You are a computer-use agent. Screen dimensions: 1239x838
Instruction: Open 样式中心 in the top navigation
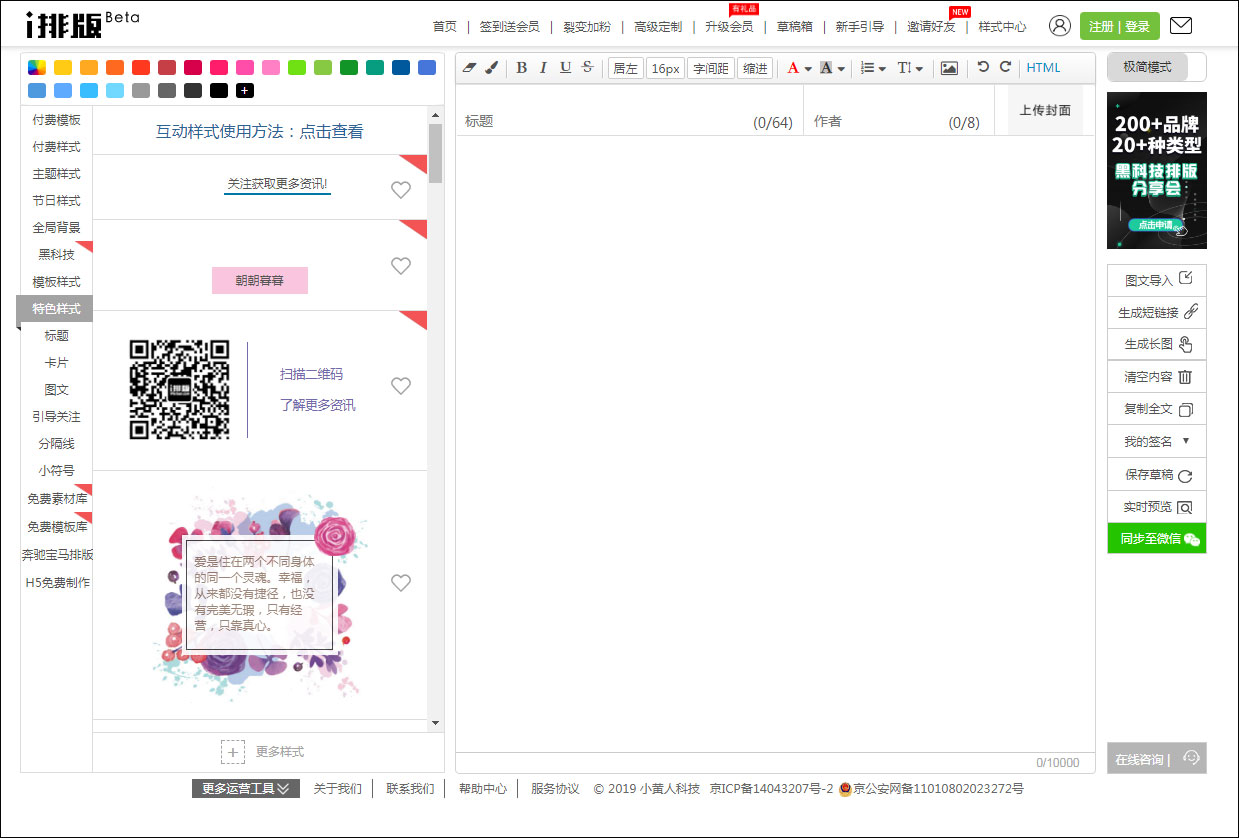1002,27
